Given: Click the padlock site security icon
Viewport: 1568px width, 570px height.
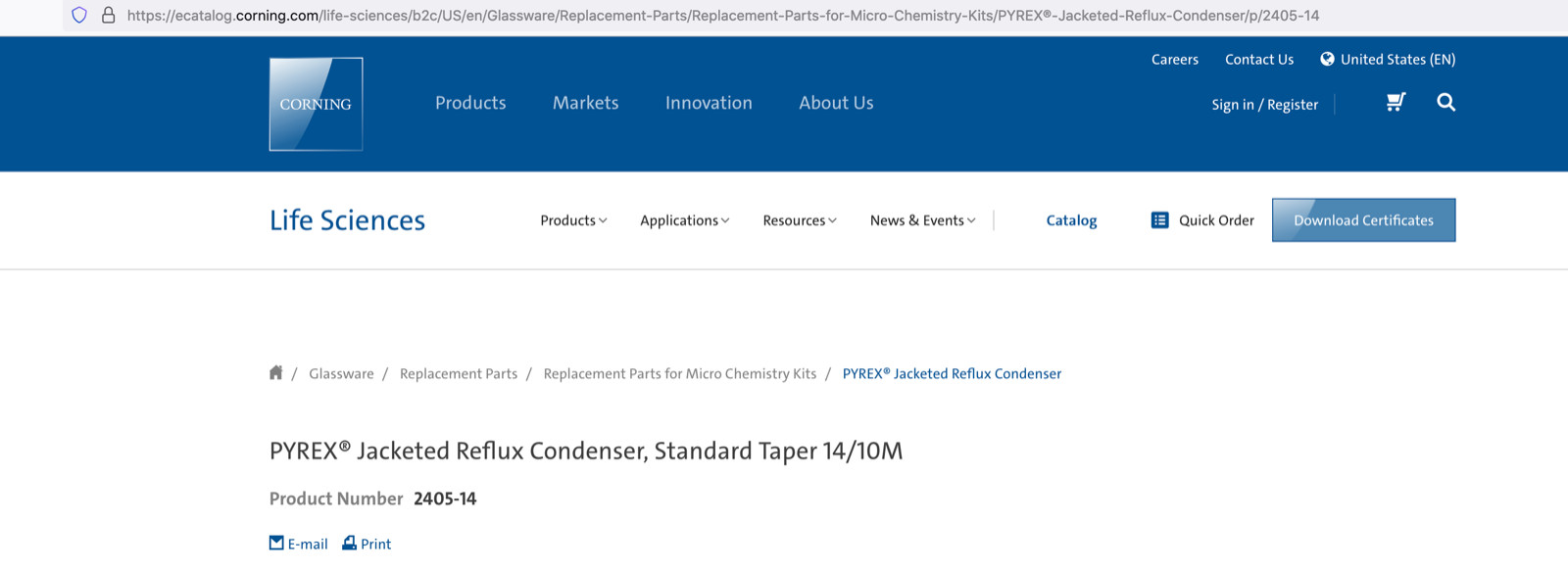Looking at the screenshot, I should coord(109,15).
